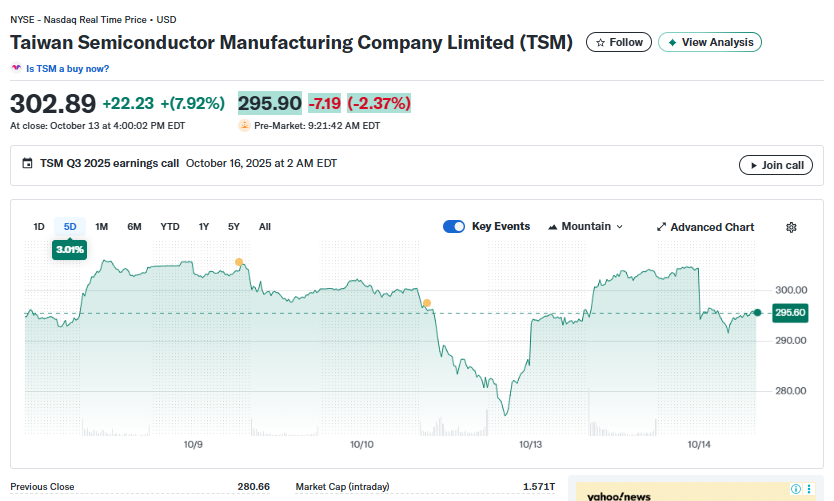Viewport: 834px width, 501px height.
Task: Expand the Mountain chart type dropdown
Action: tap(585, 226)
